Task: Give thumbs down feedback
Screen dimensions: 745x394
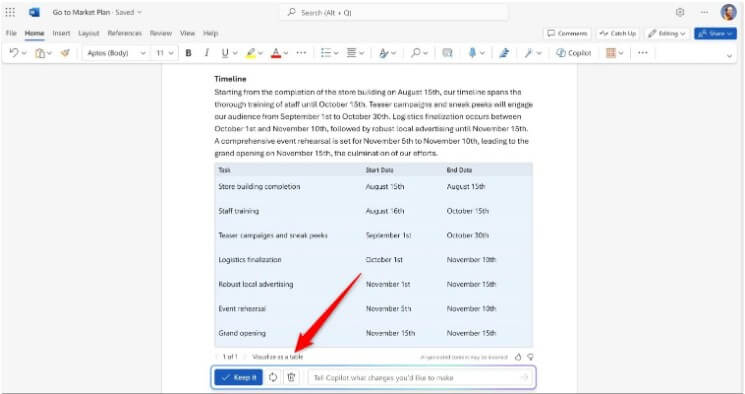Action: pyautogui.click(x=530, y=357)
